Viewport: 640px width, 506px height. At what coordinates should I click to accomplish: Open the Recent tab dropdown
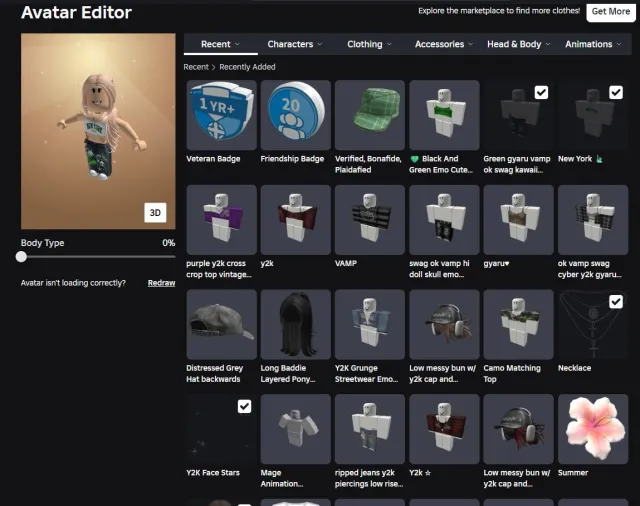(220, 44)
